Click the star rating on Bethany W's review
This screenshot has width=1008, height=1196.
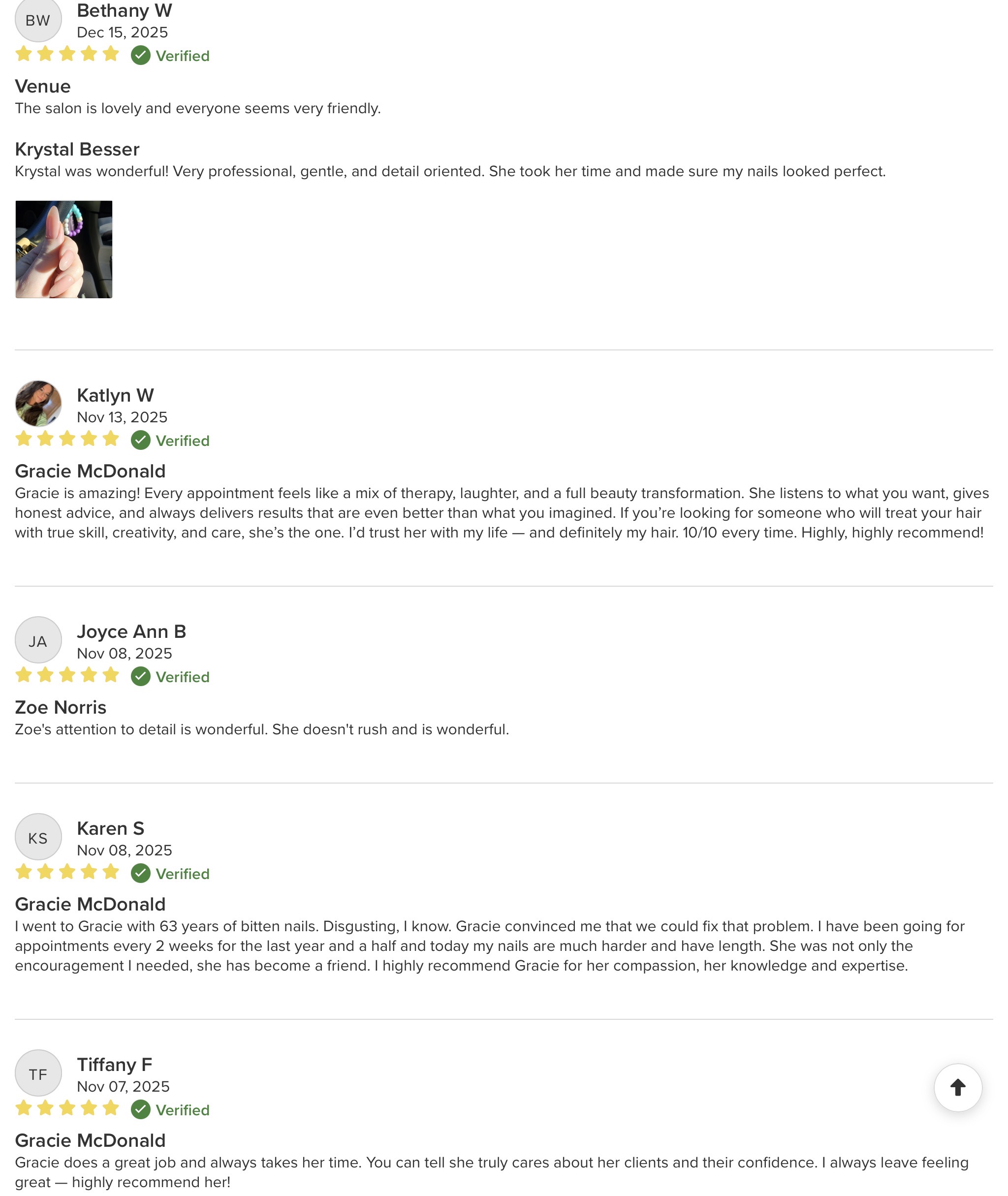[x=67, y=54]
